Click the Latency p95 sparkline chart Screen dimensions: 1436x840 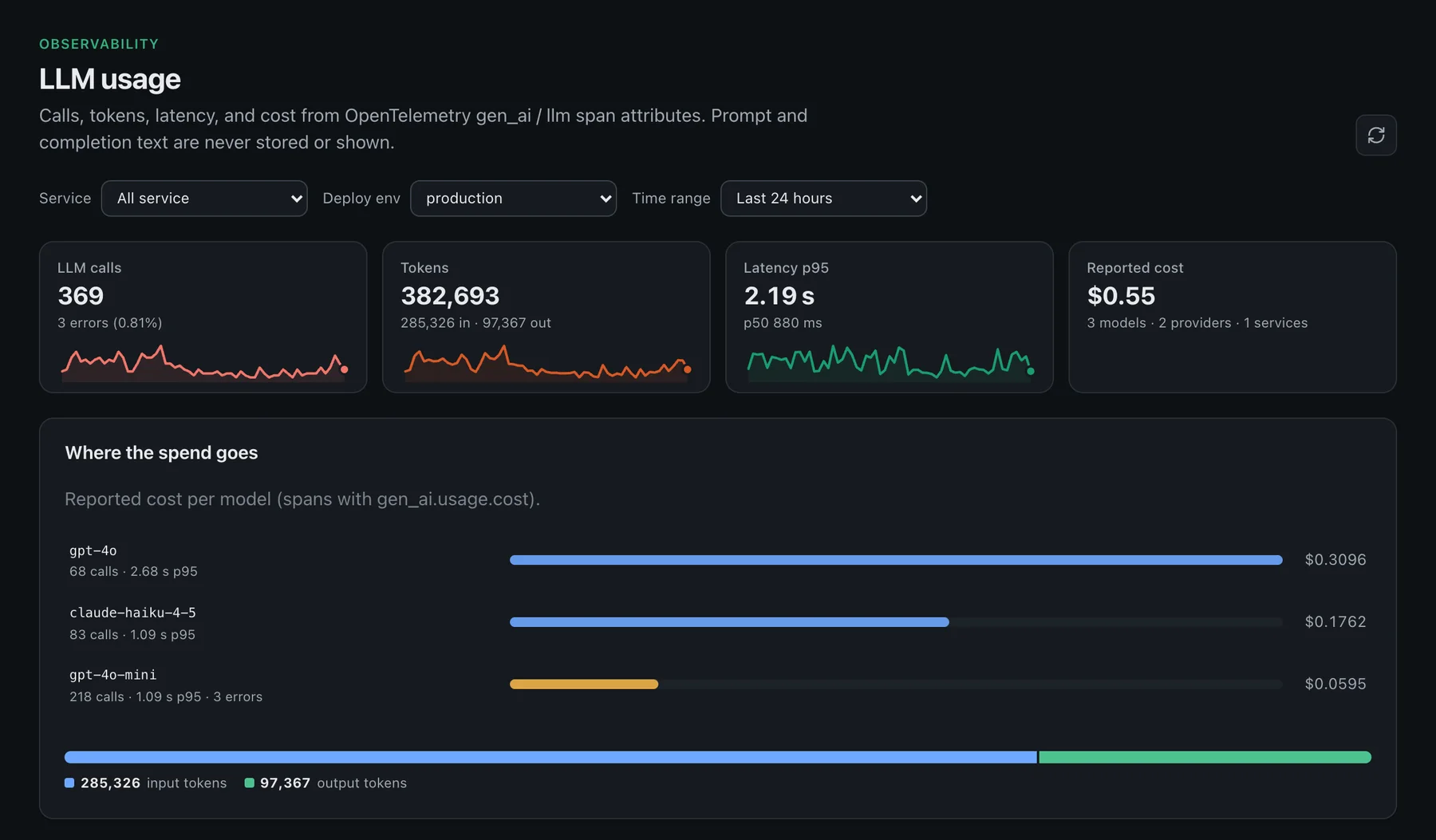tap(890, 363)
